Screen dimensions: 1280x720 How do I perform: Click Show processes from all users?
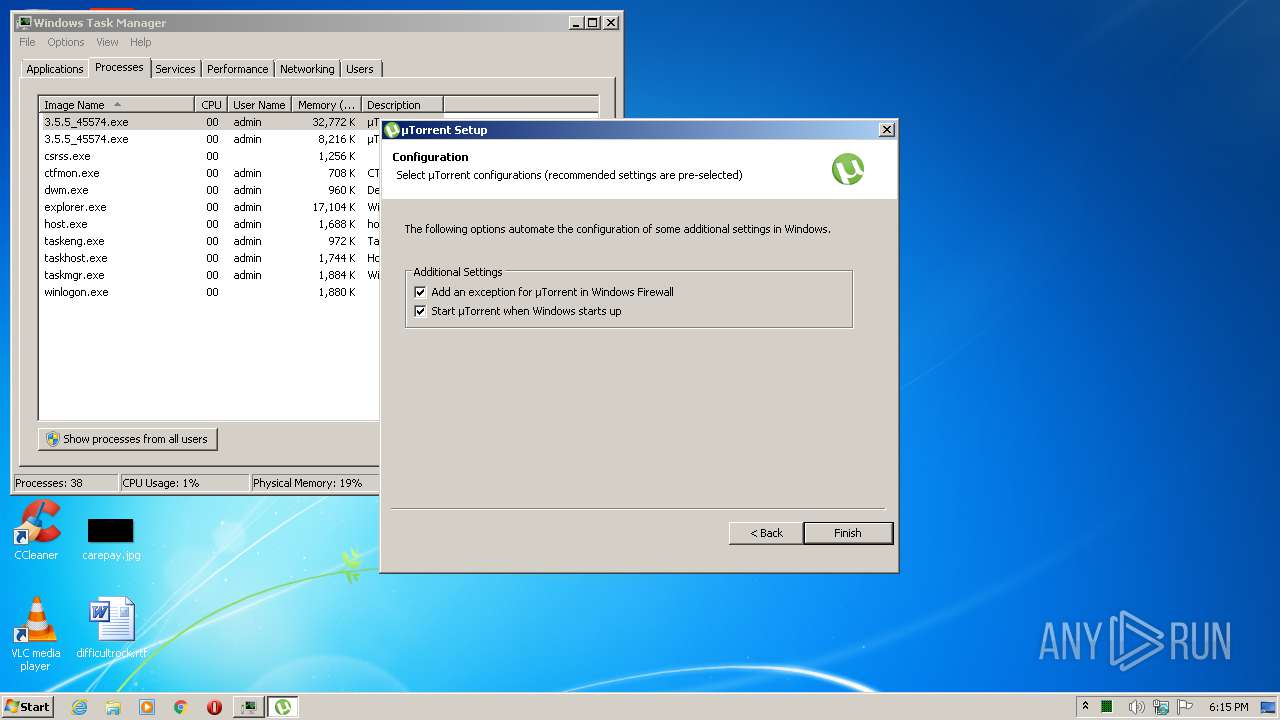pyautogui.click(x=128, y=439)
